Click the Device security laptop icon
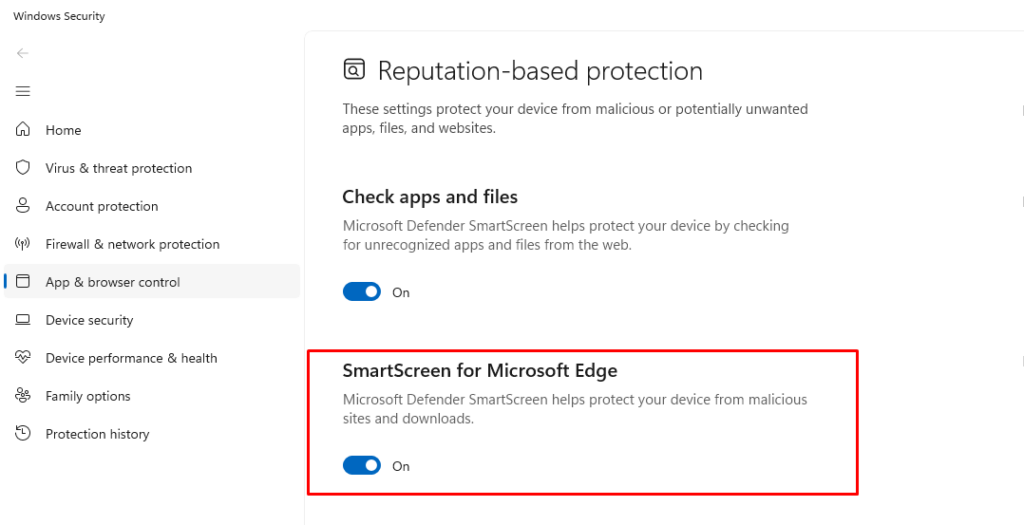The image size is (1024, 525). click(x=23, y=320)
